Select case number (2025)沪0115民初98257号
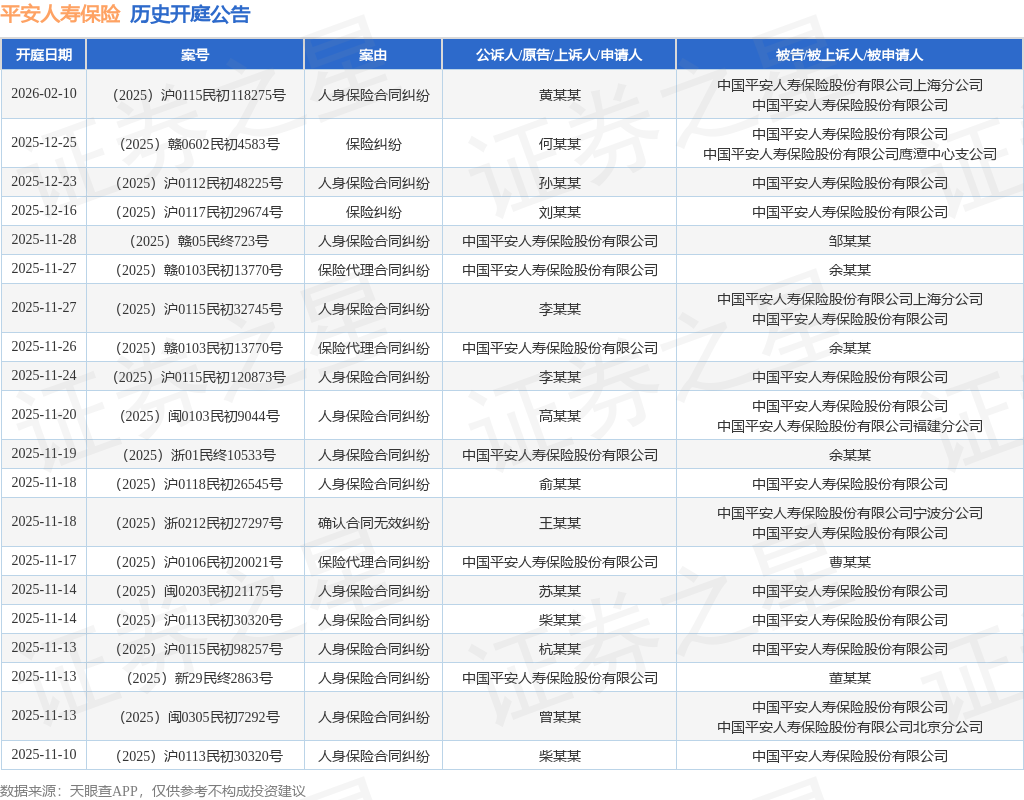1024x800 pixels. 199,650
